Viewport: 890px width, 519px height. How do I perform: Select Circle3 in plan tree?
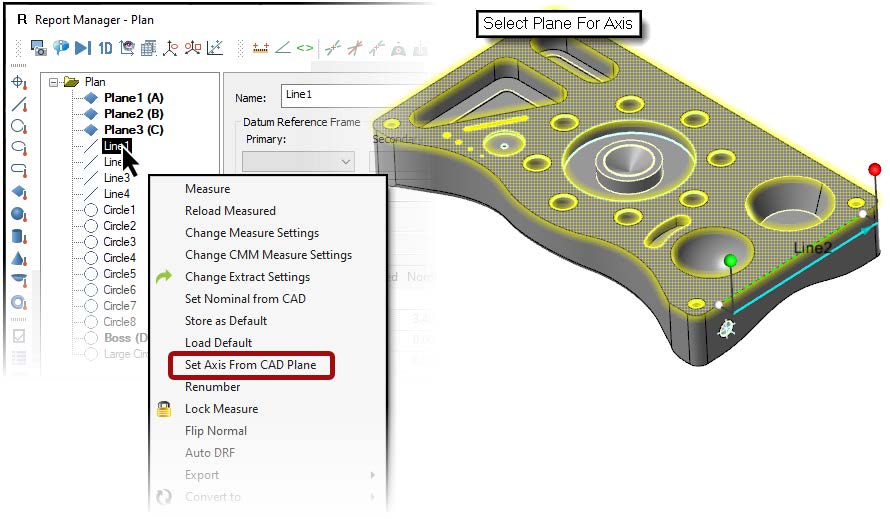[119, 241]
